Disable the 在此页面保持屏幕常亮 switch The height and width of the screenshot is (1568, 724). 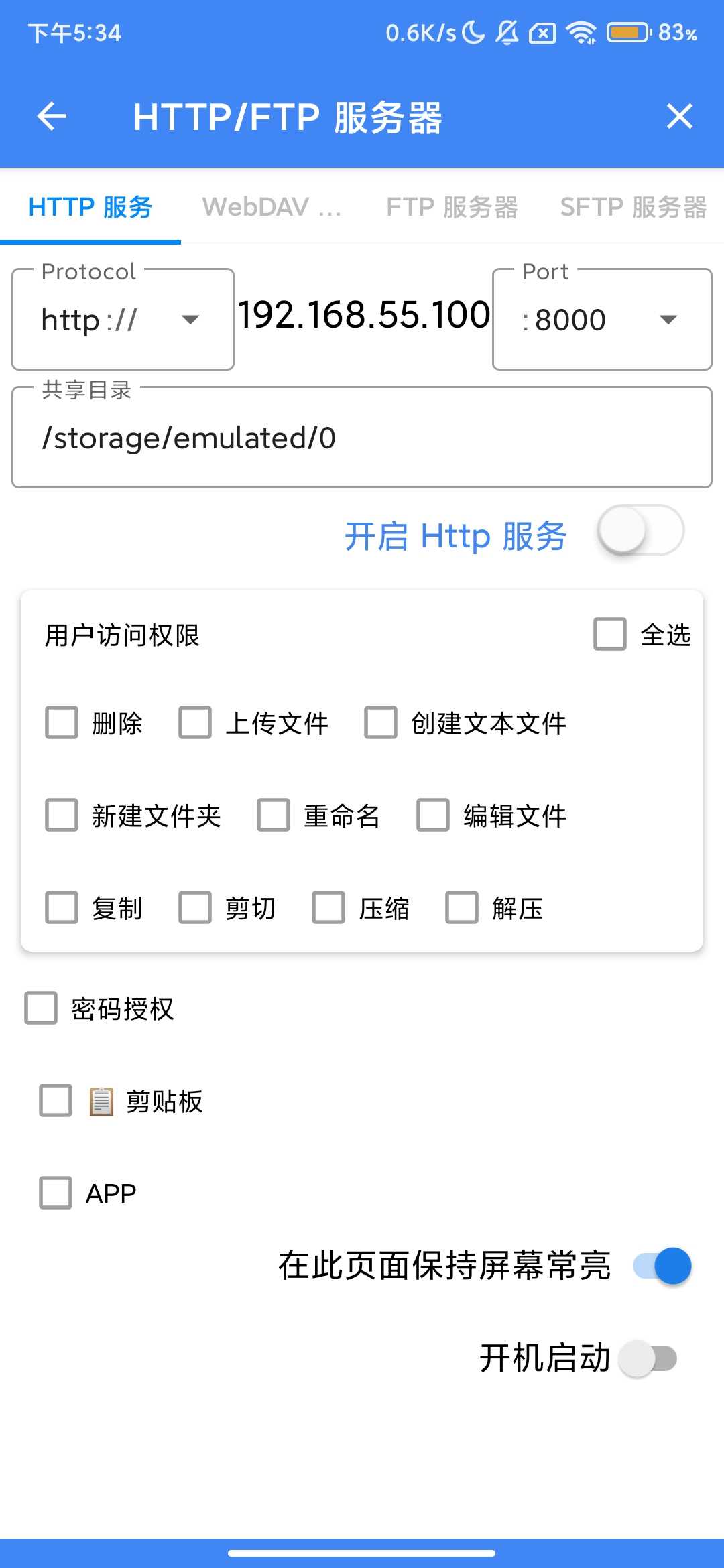pyautogui.click(x=662, y=1266)
